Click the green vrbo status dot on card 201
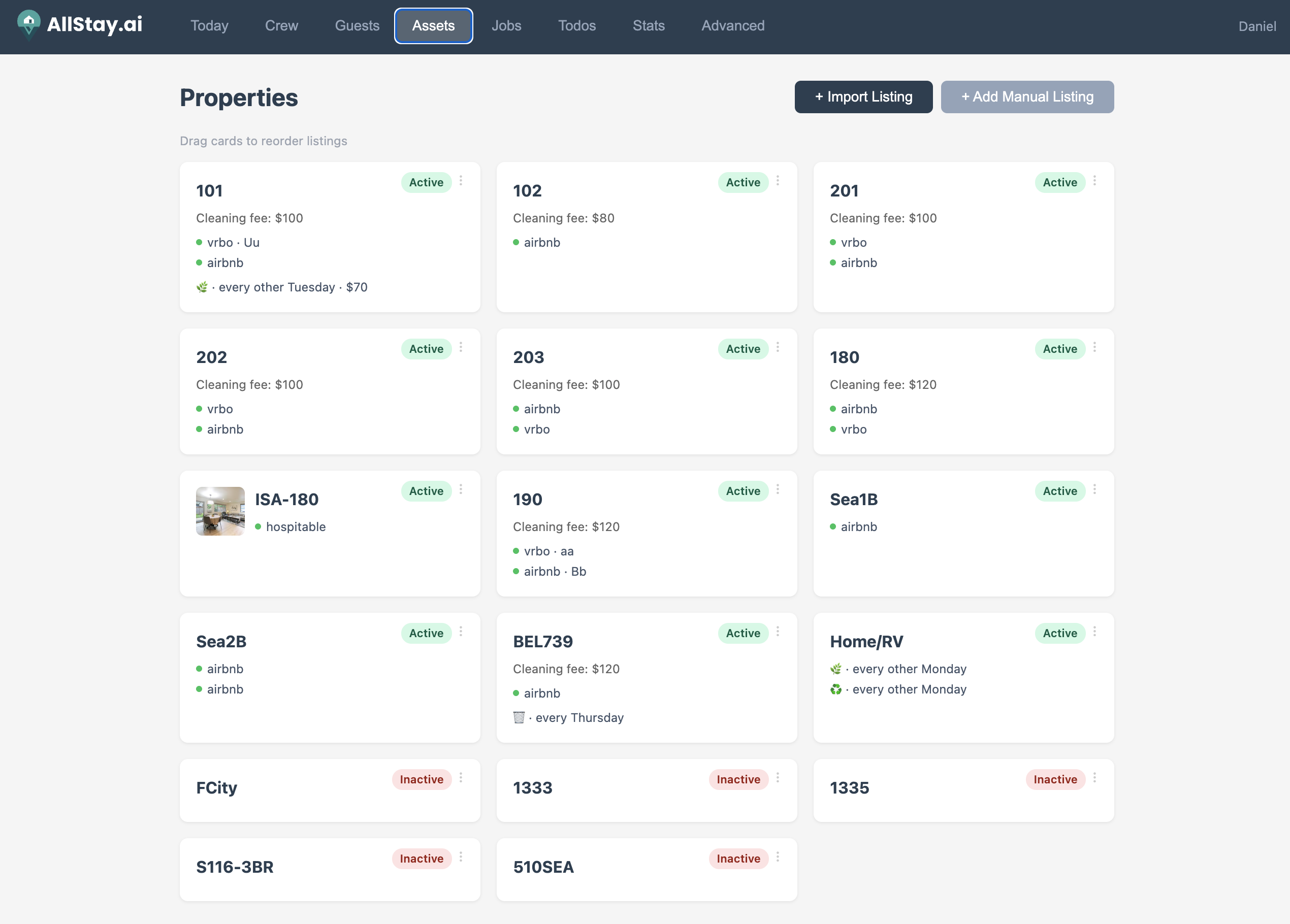 click(x=834, y=242)
